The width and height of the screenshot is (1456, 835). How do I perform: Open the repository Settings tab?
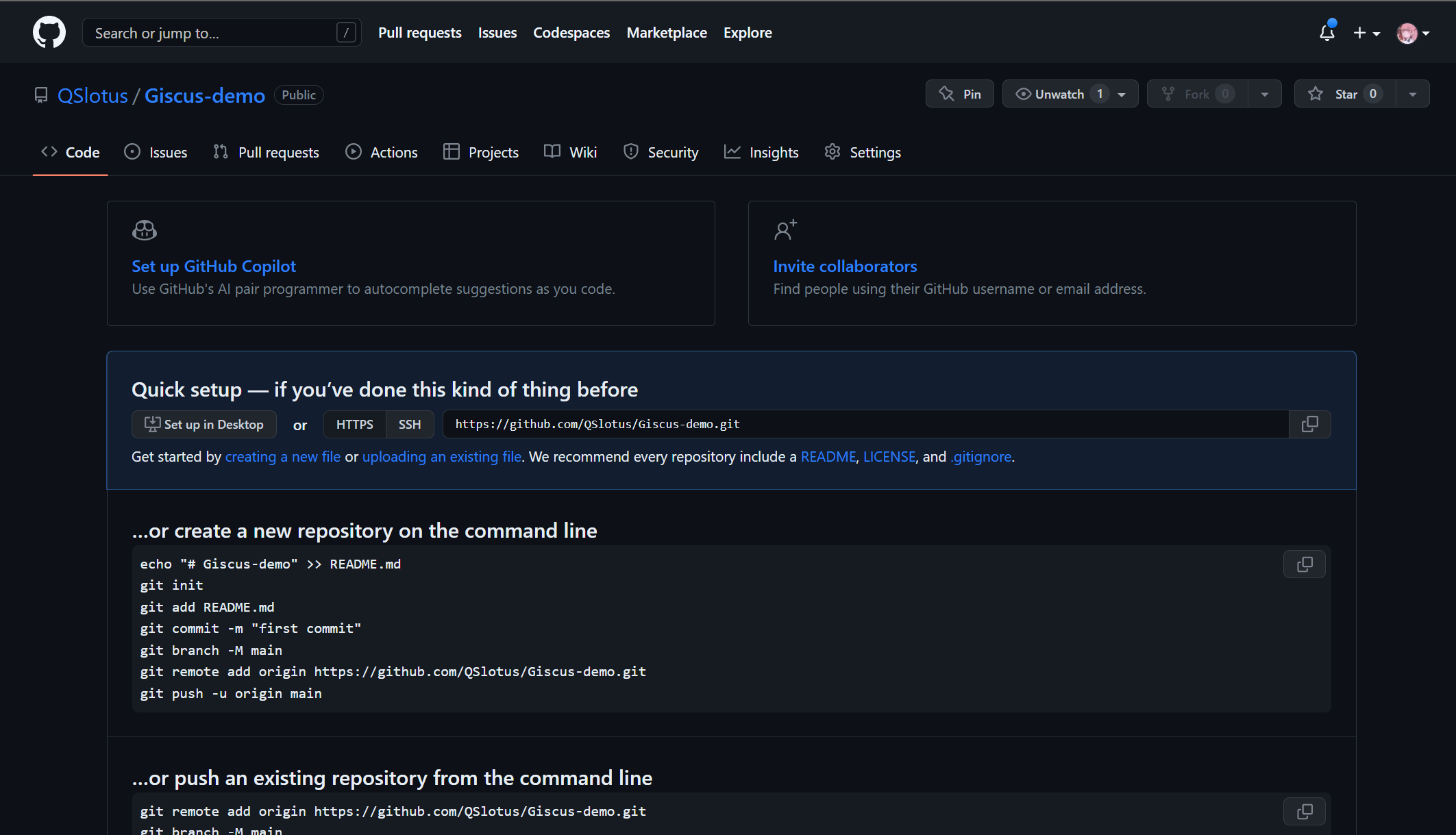click(863, 152)
